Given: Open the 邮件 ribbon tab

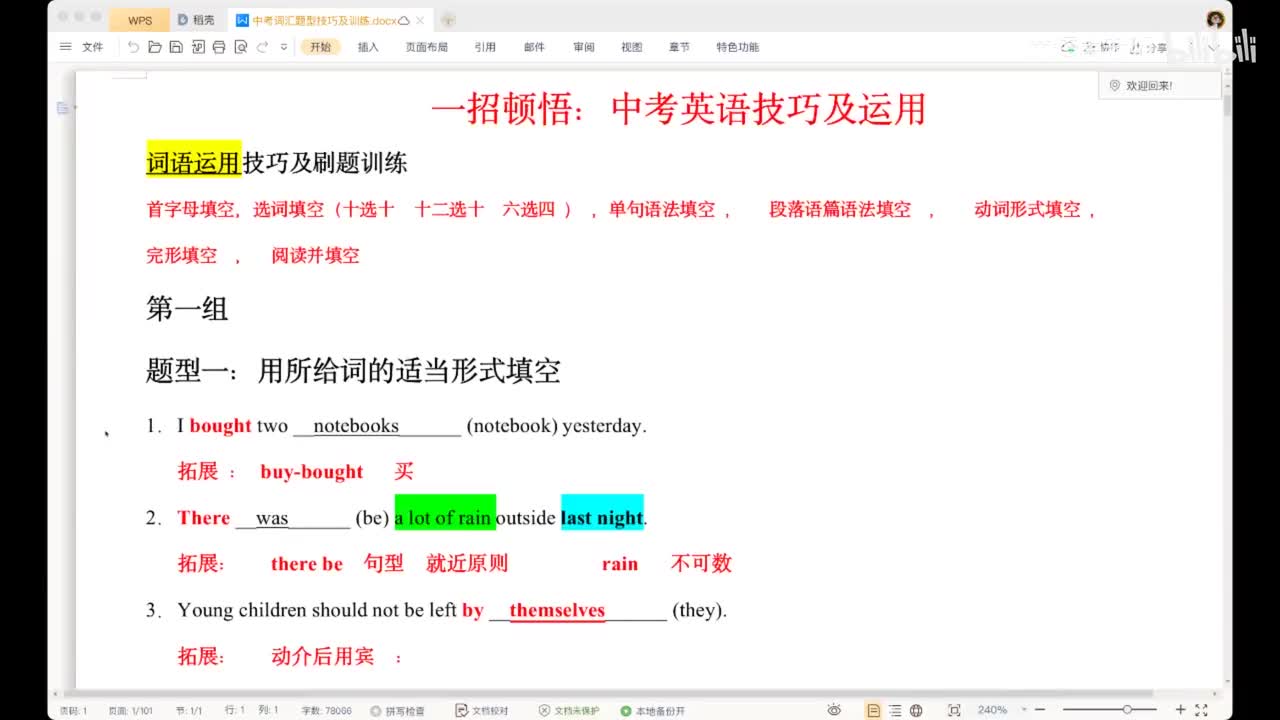Looking at the screenshot, I should point(534,47).
